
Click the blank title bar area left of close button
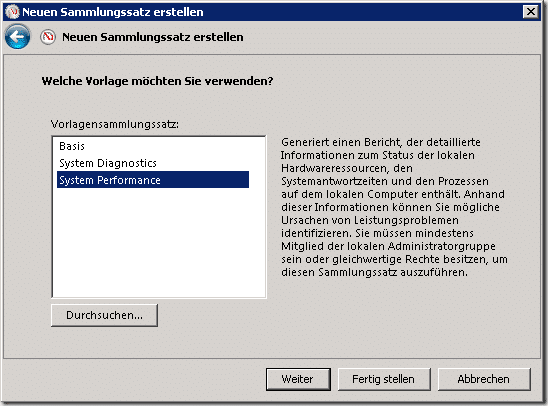point(362,12)
